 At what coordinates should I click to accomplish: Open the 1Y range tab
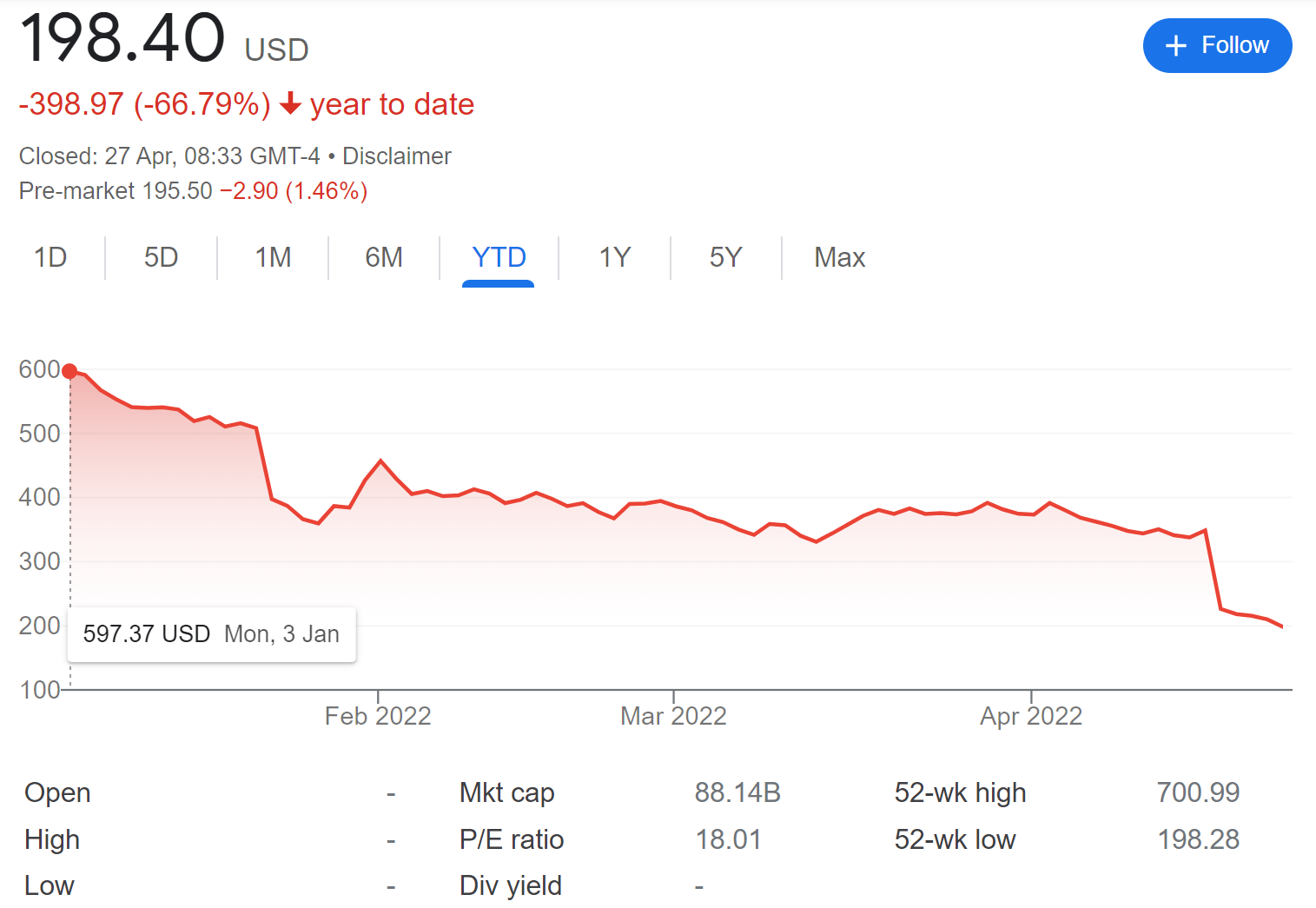614,257
